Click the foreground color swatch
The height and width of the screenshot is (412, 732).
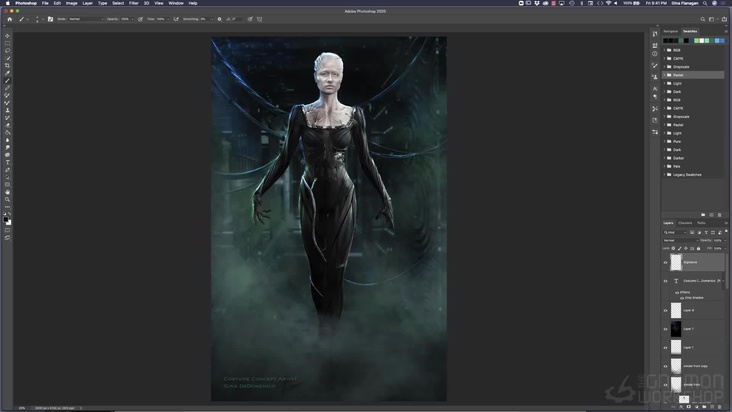click(x=6, y=219)
